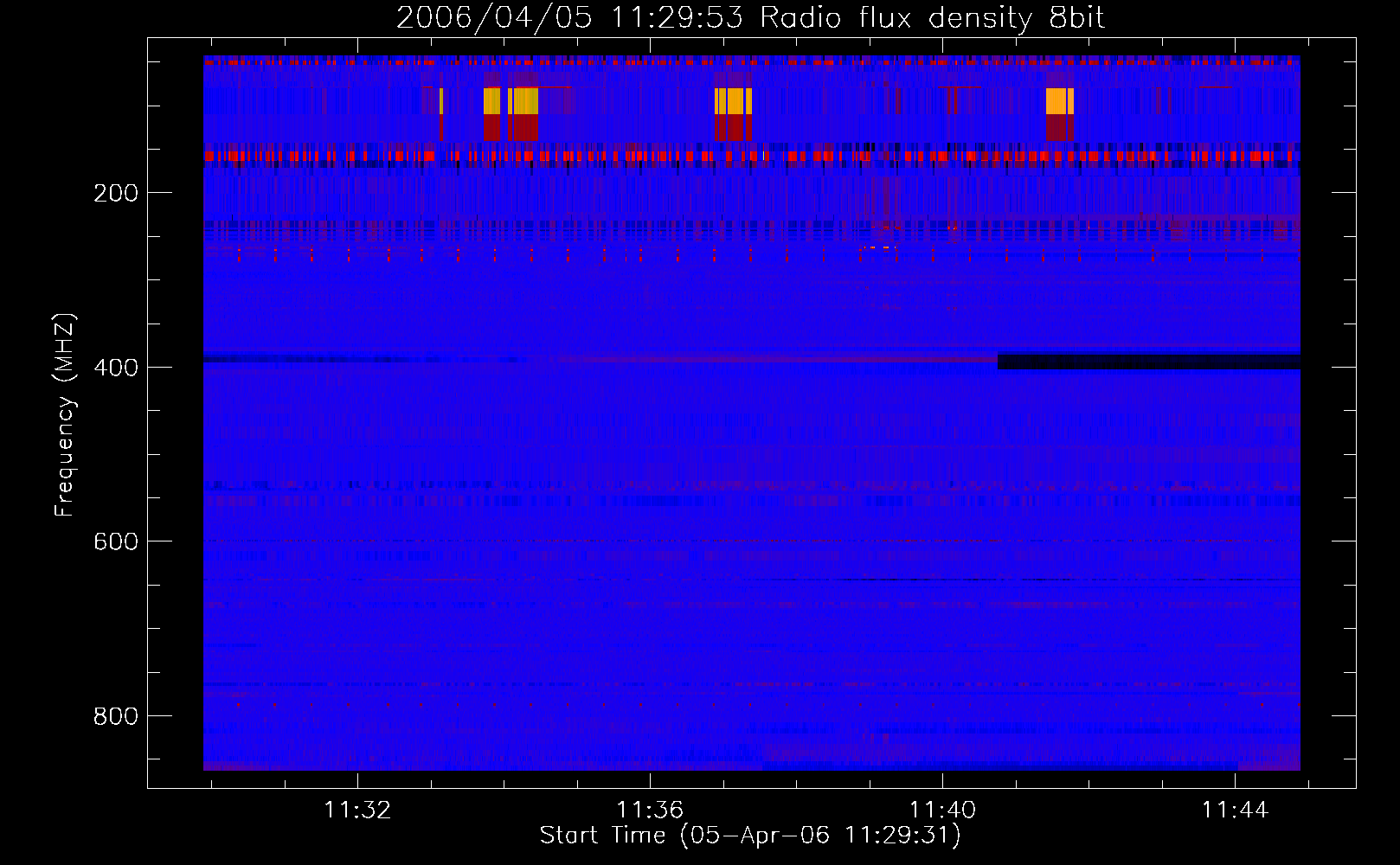This screenshot has width=1400, height=865.
Task: Click the 'Start Time (05-Apr-06 11:29:31)' x-axis label
Action: click(x=750, y=836)
